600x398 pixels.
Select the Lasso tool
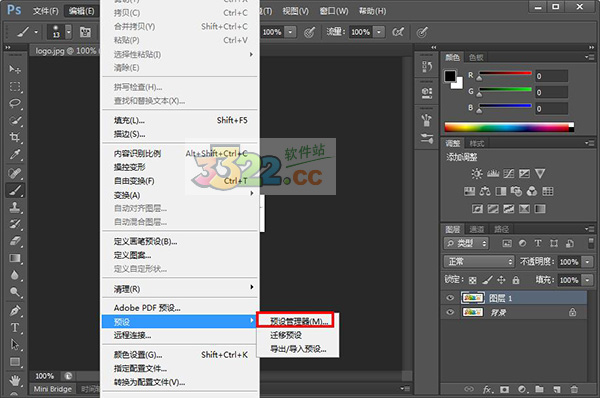point(15,103)
